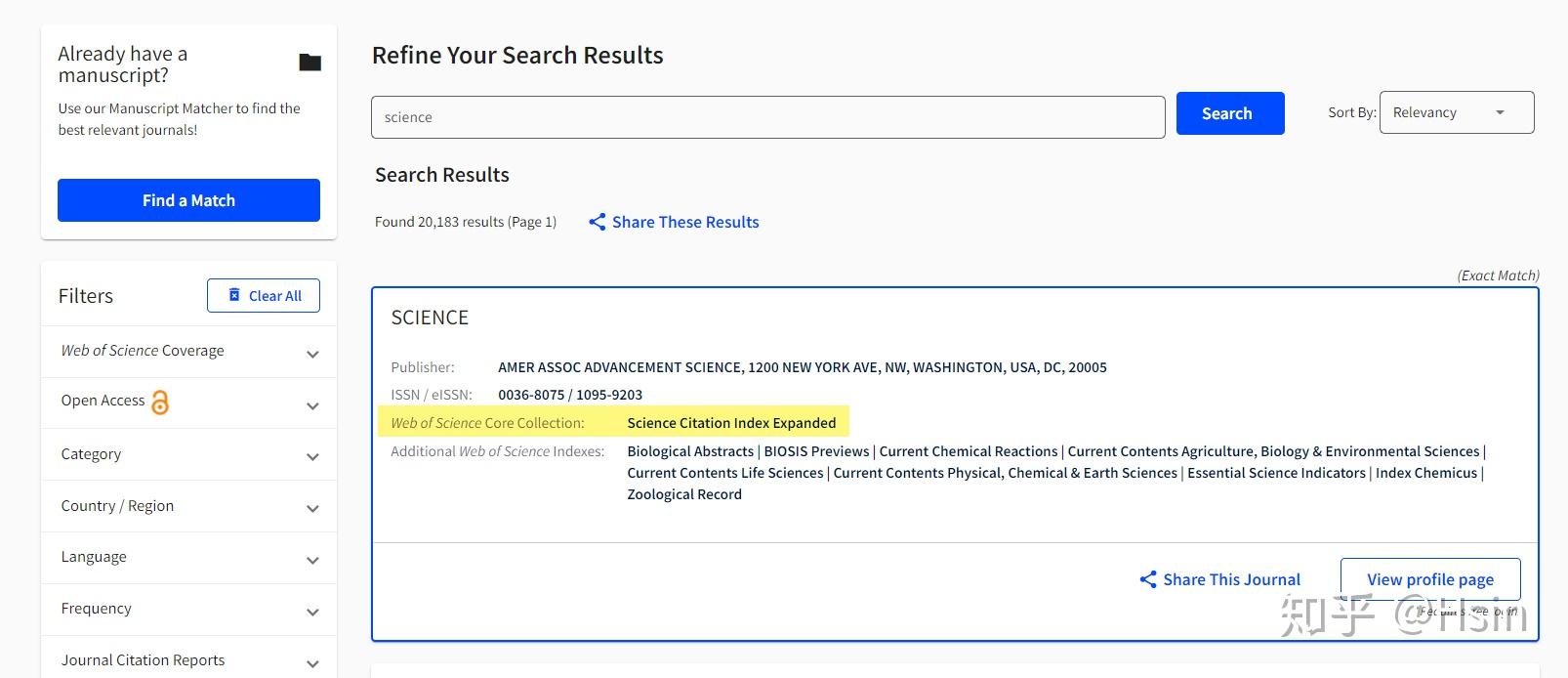
Task: Expand the Web of Science Coverage filter
Action: point(312,354)
